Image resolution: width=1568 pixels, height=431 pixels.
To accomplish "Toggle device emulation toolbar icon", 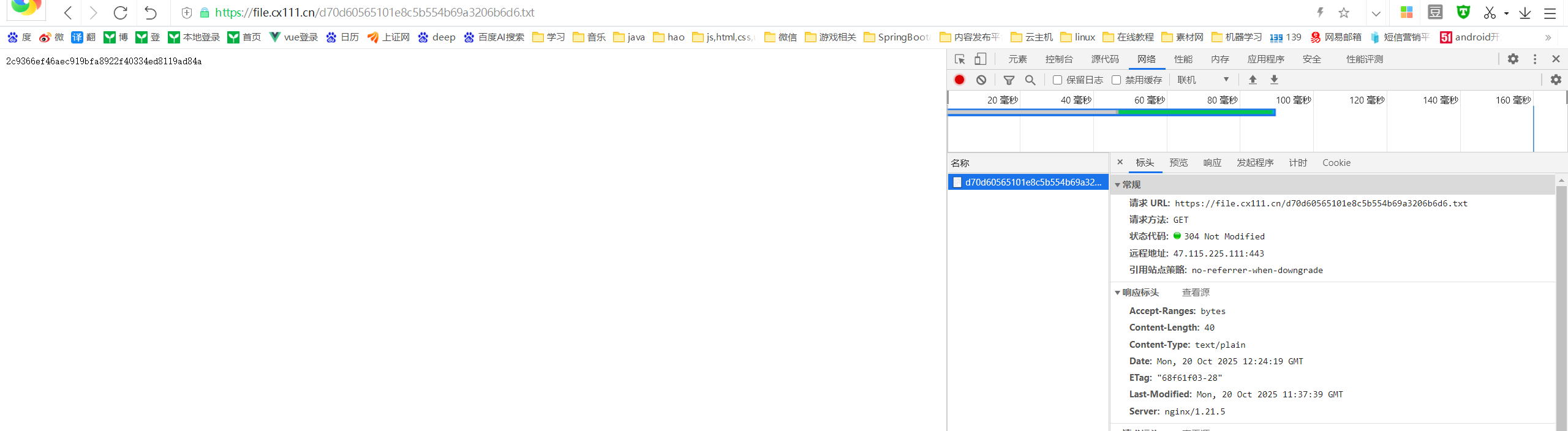I will [981, 59].
